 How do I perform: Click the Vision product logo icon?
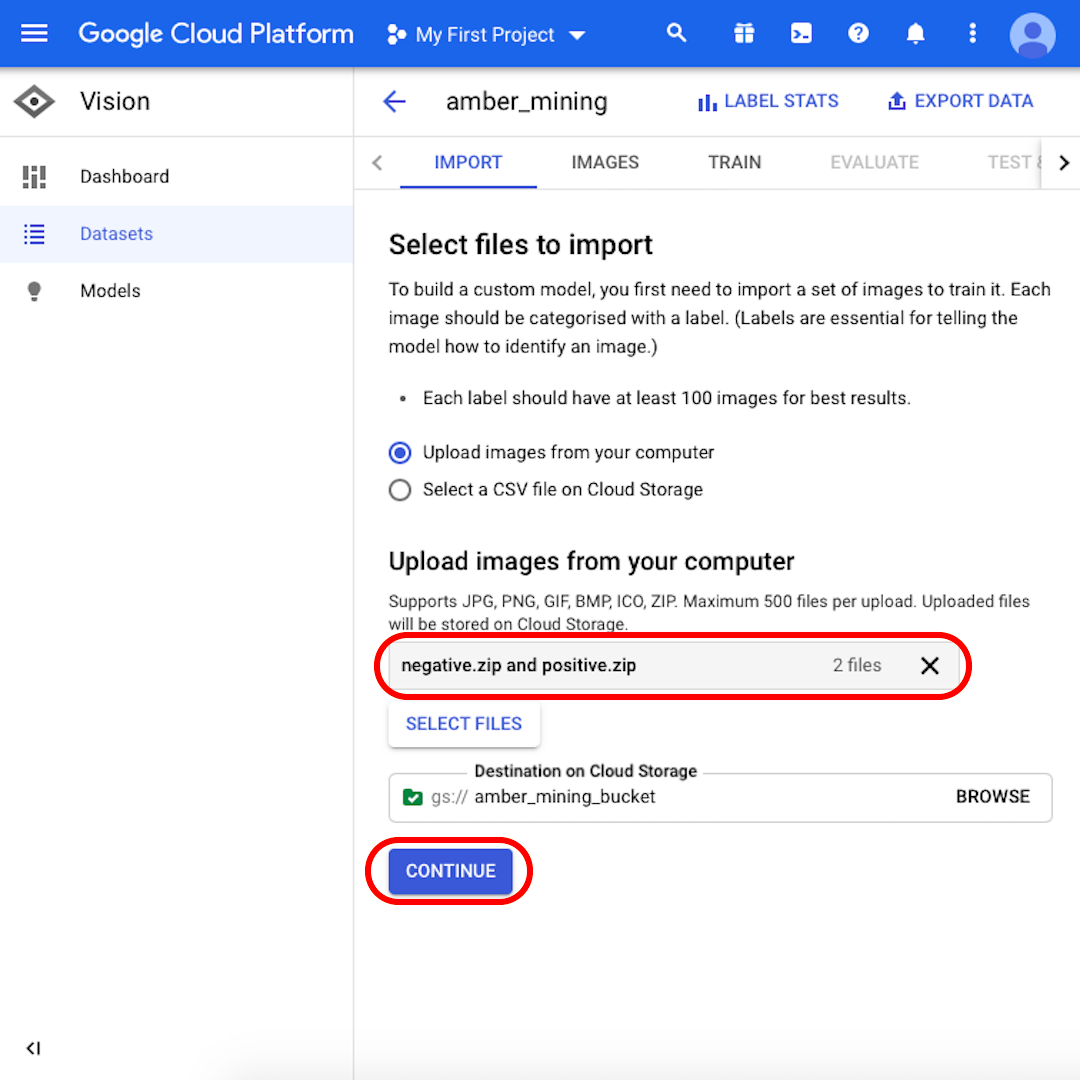34,101
